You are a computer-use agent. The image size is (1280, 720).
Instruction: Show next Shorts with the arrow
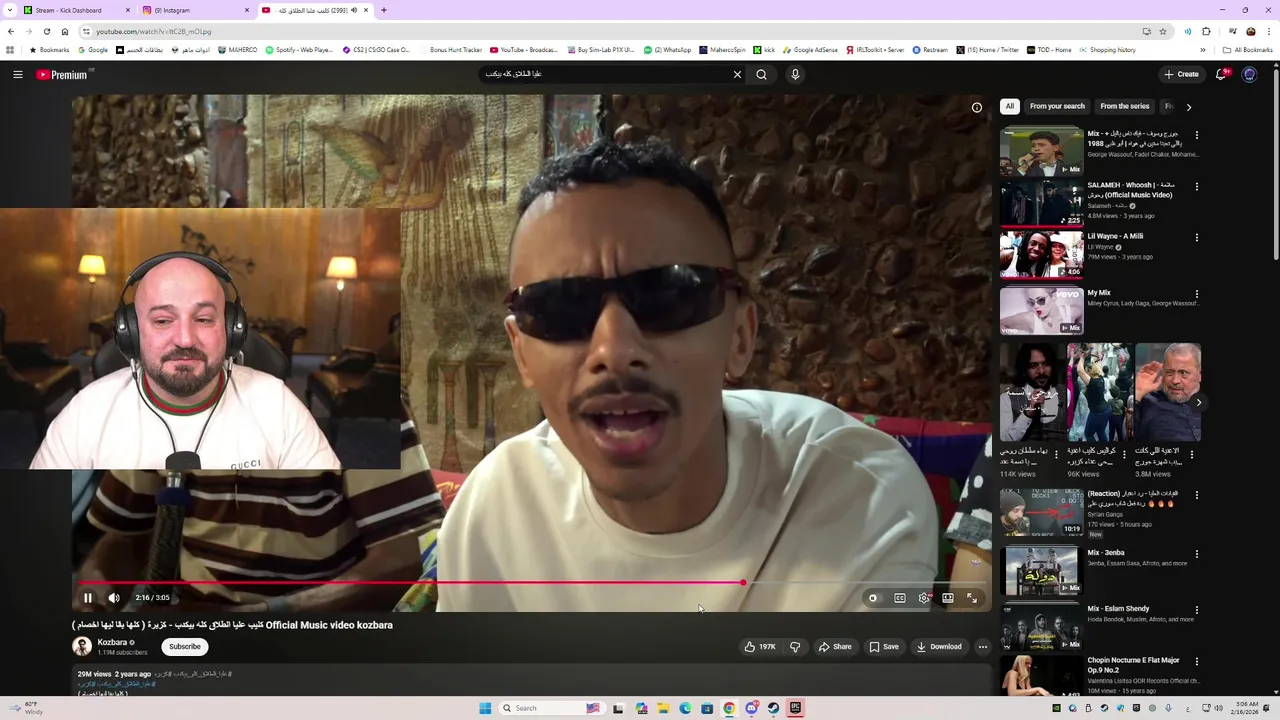click(x=1199, y=403)
